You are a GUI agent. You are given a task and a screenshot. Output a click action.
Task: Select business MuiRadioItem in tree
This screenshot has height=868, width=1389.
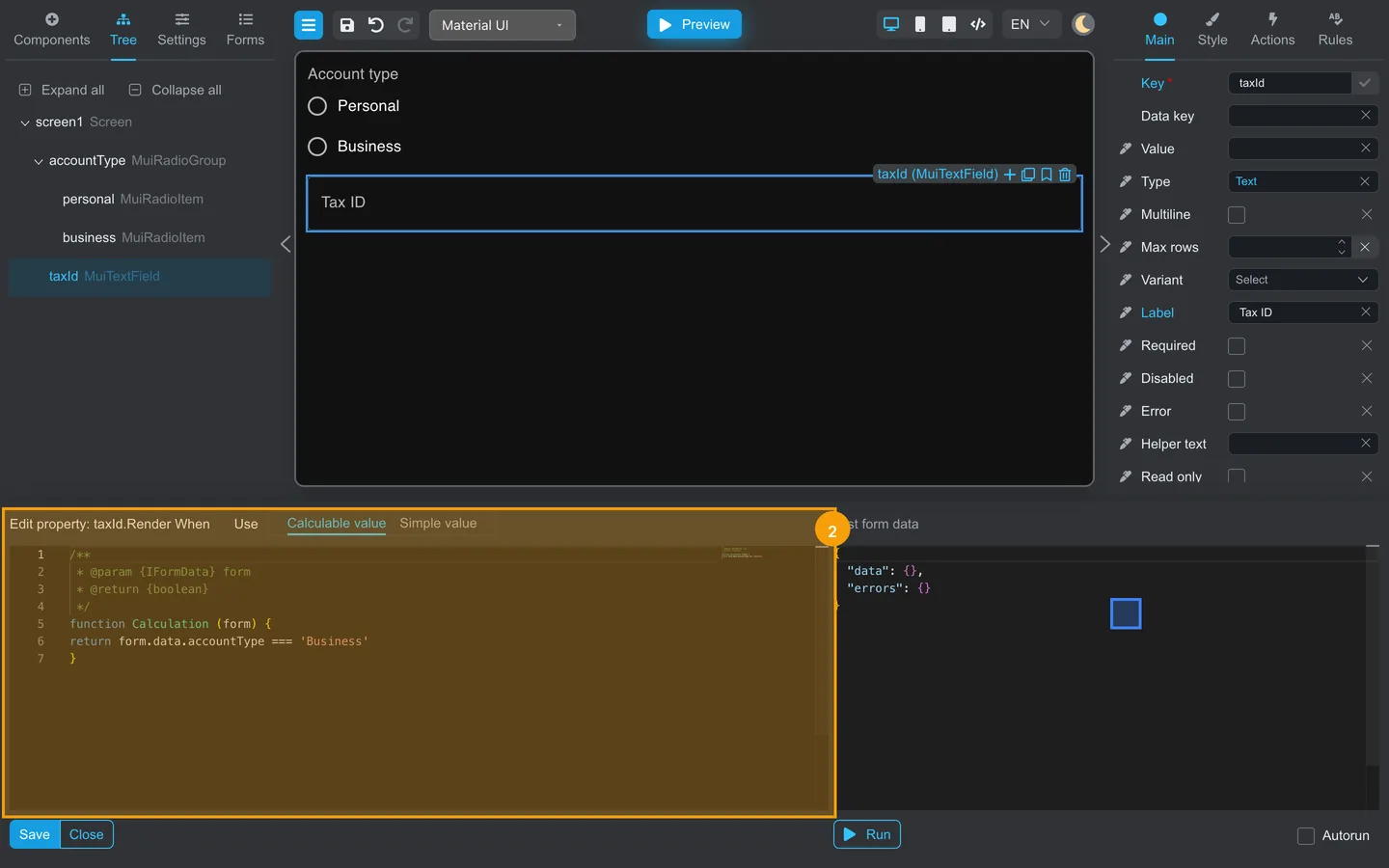point(134,238)
